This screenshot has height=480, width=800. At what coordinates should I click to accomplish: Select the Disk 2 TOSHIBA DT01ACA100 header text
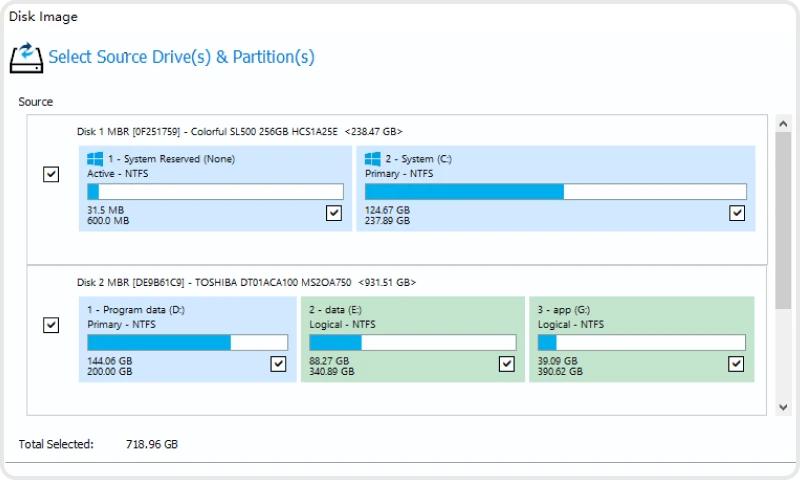pyautogui.click(x=246, y=282)
